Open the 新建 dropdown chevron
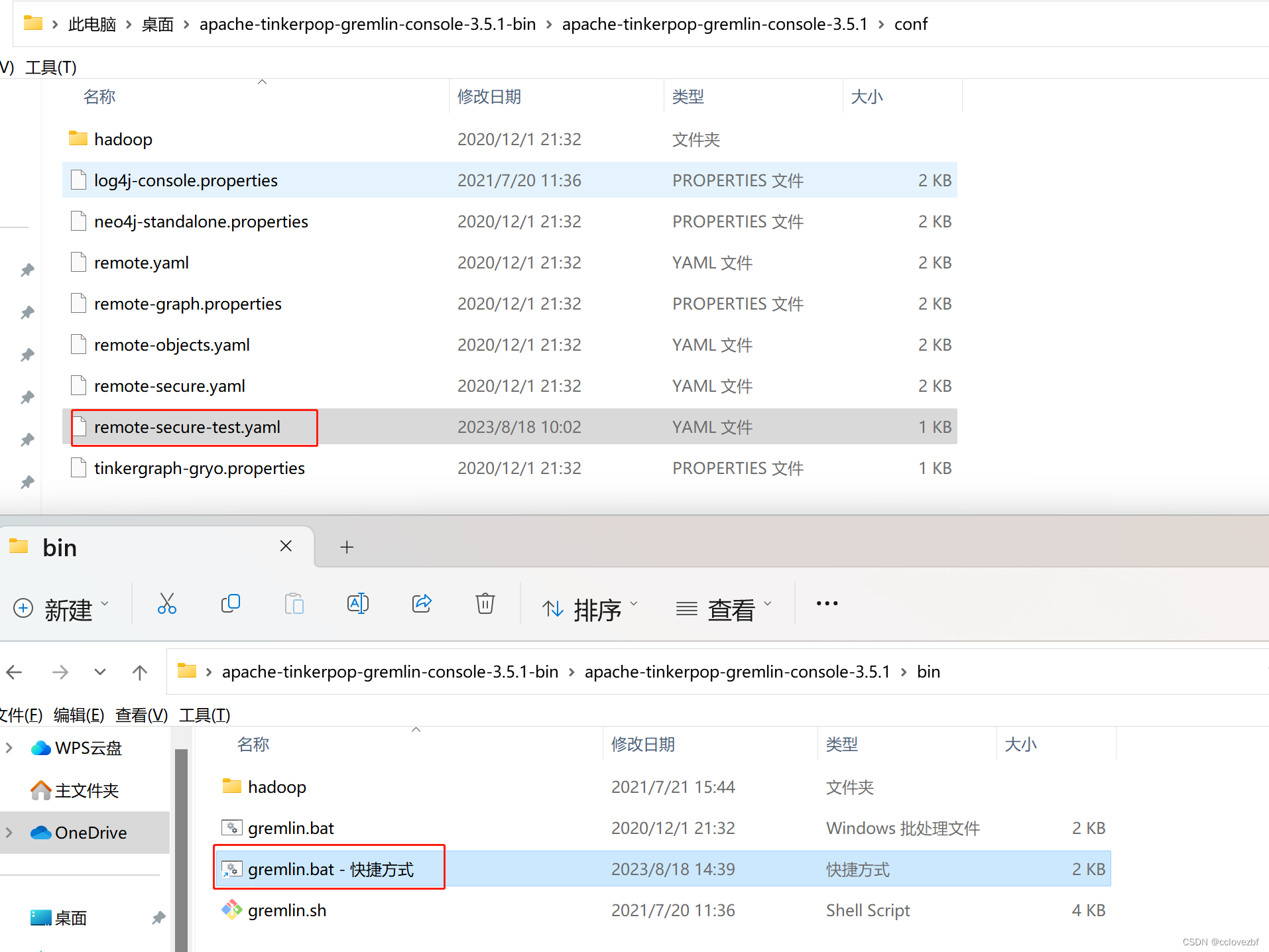 click(105, 603)
